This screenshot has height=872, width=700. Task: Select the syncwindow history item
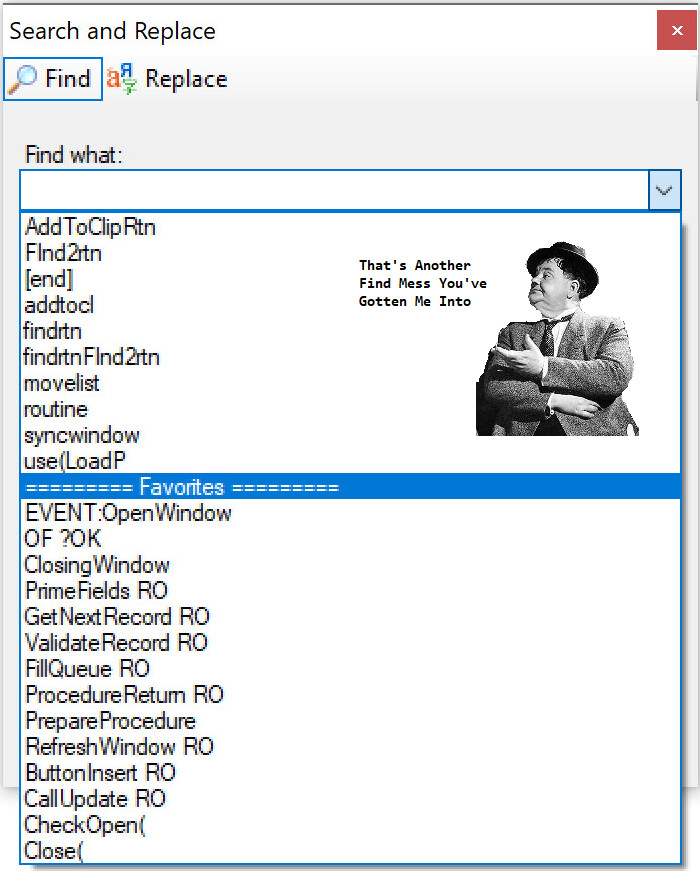pyautogui.click(x=82, y=435)
